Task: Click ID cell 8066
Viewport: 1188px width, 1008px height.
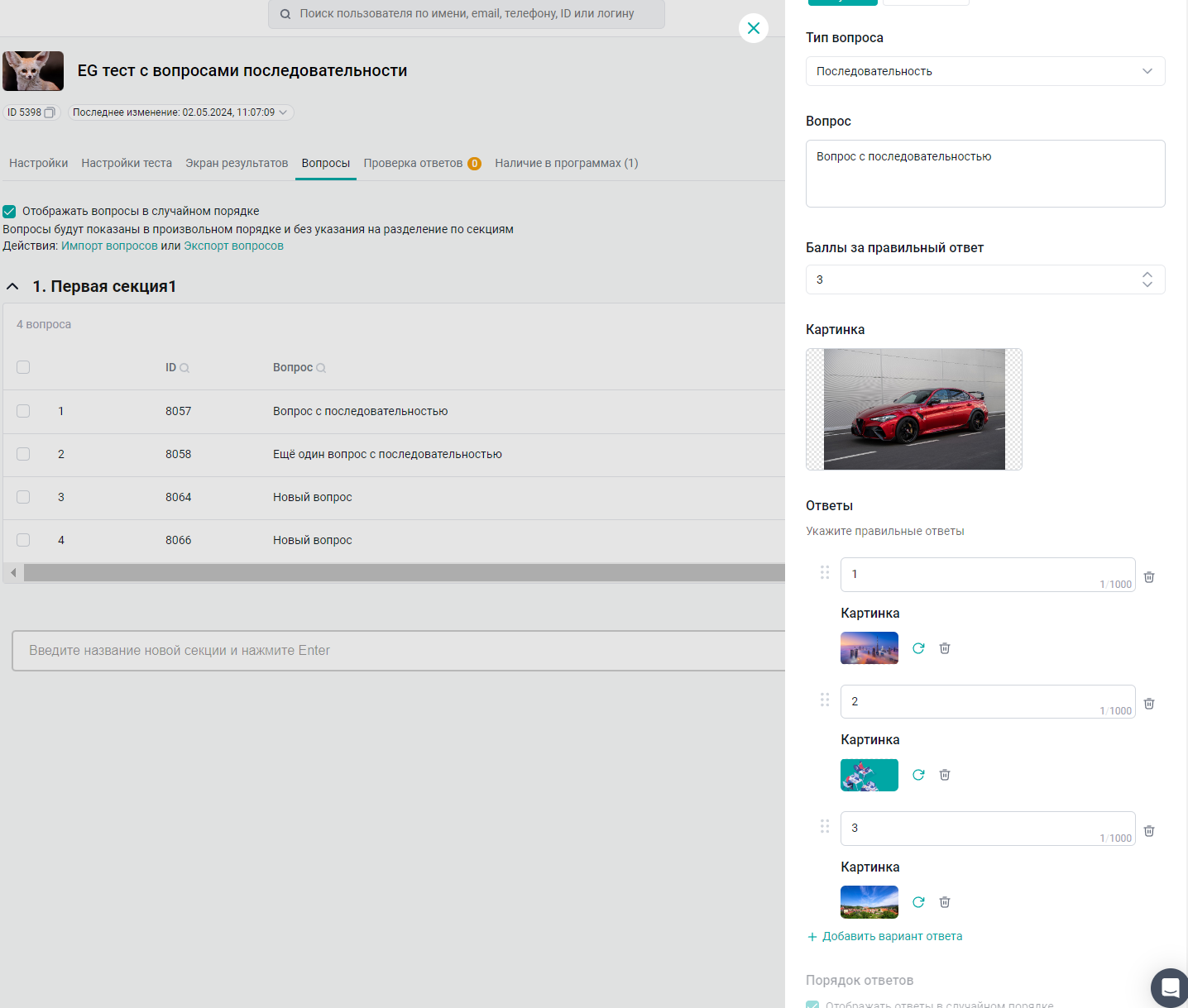Action: pos(178,540)
